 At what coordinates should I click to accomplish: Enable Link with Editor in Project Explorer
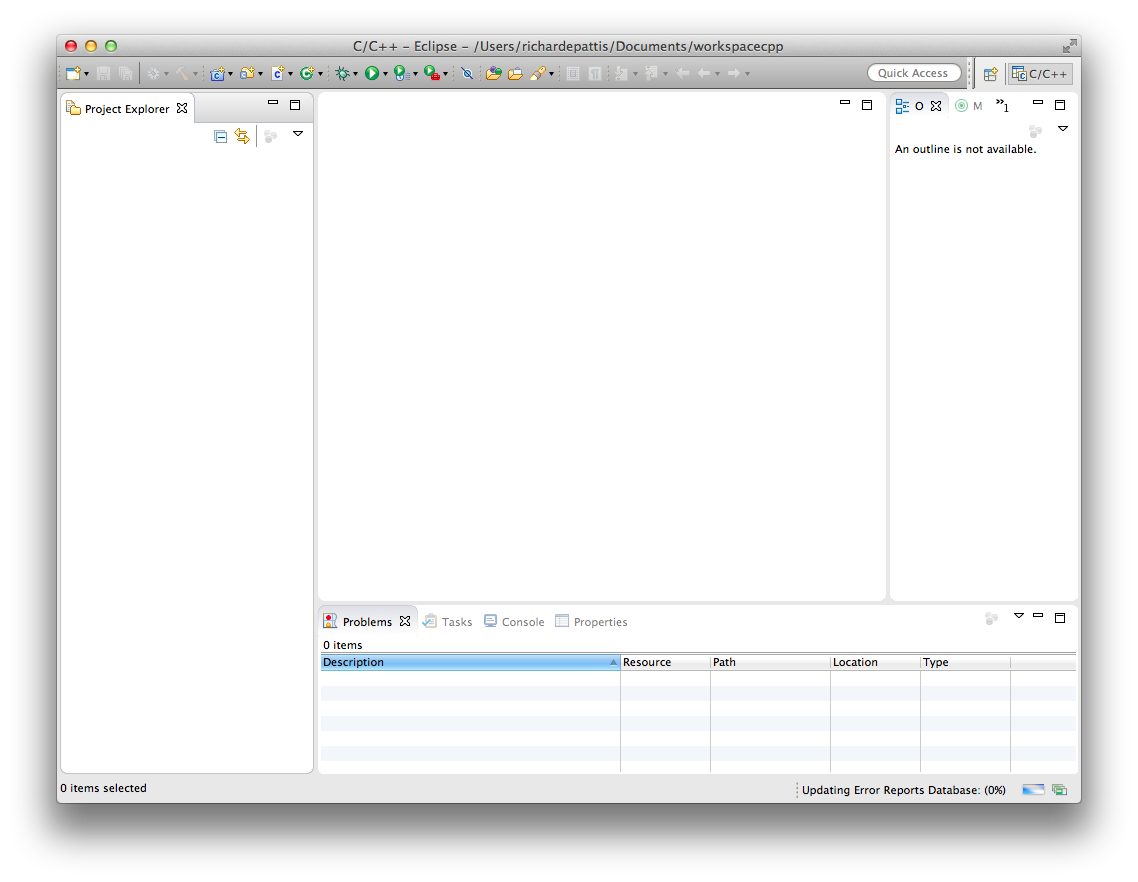(243, 136)
